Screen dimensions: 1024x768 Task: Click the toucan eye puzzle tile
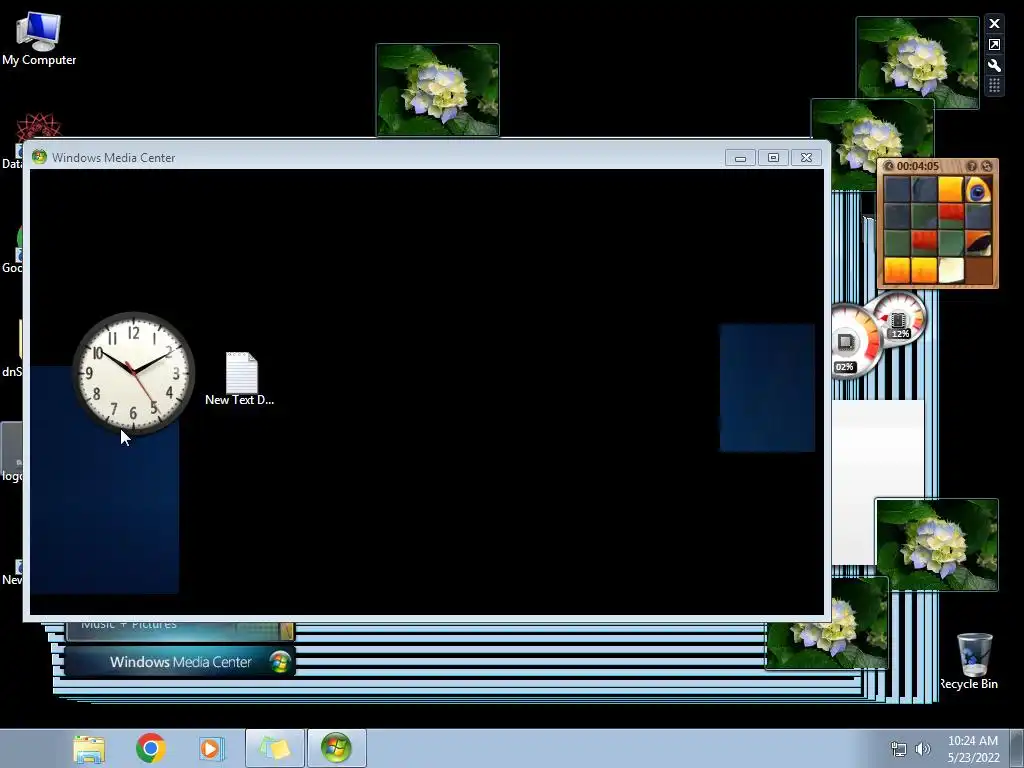(x=978, y=190)
